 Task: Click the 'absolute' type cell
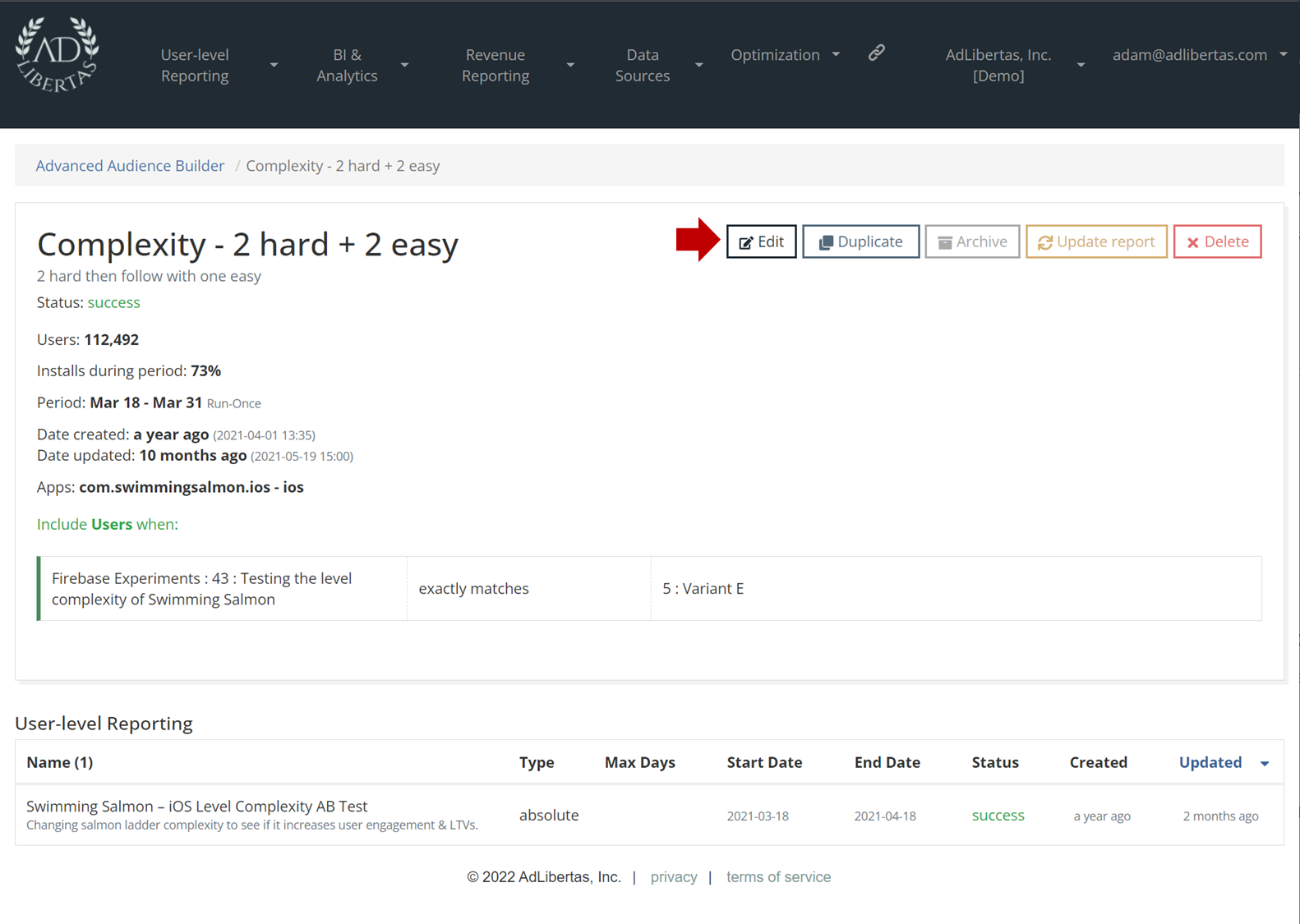549,815
